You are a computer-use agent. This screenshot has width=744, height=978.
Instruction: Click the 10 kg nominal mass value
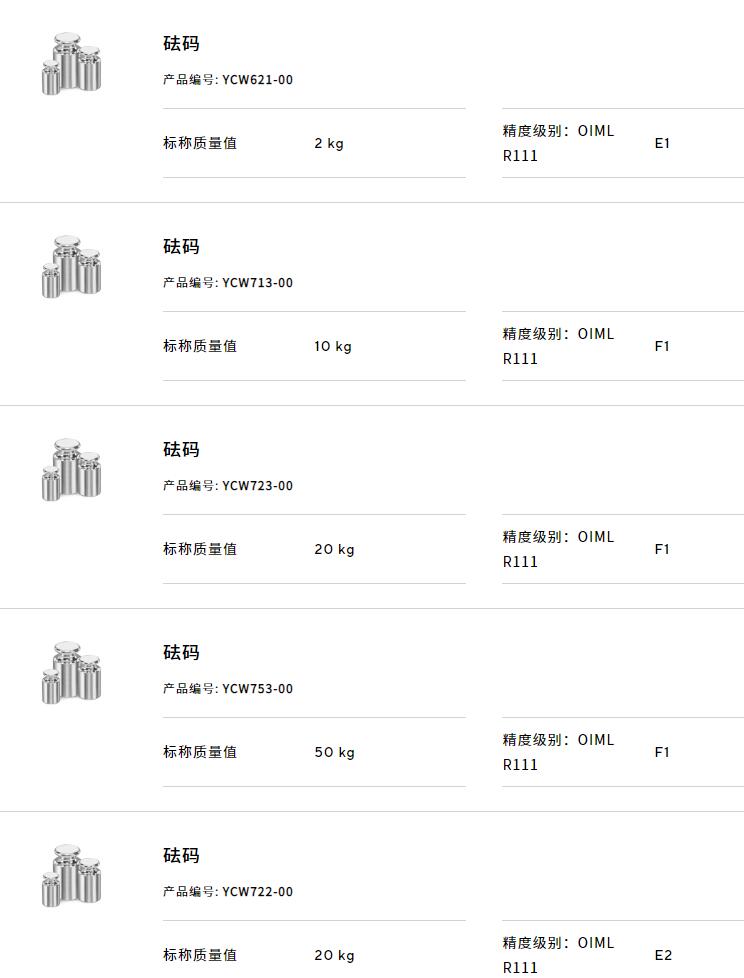(x=332, y=346)
